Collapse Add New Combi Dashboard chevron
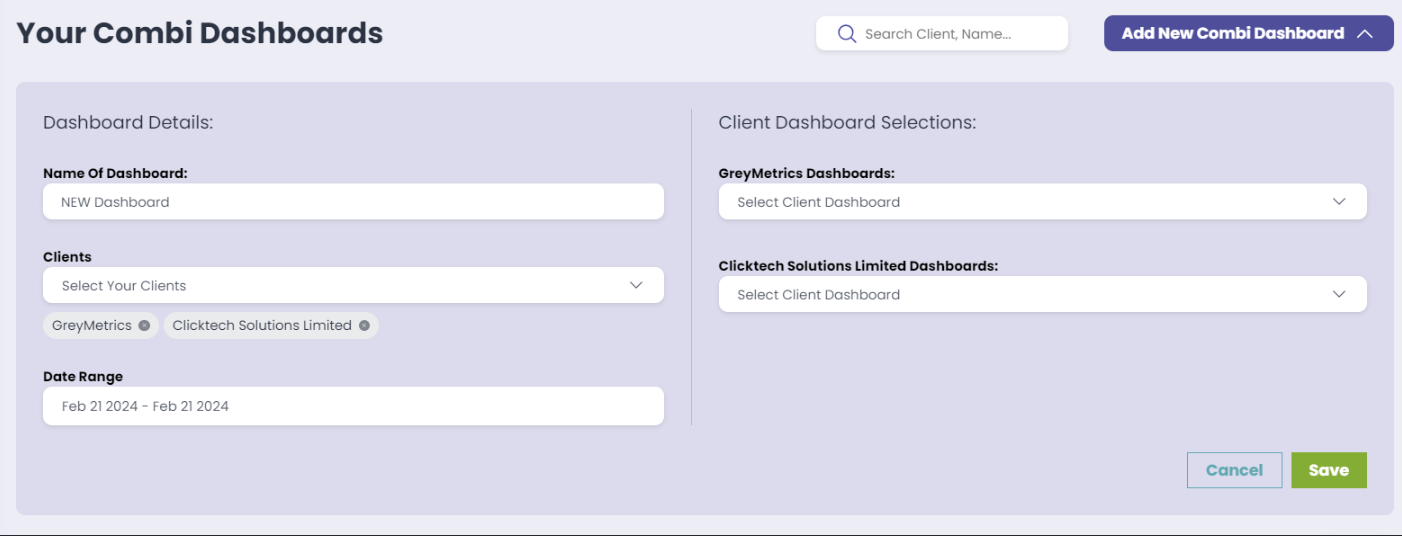Viewport: 1402px width, 536px height. pyautogui.click(x=1365, y=33)
